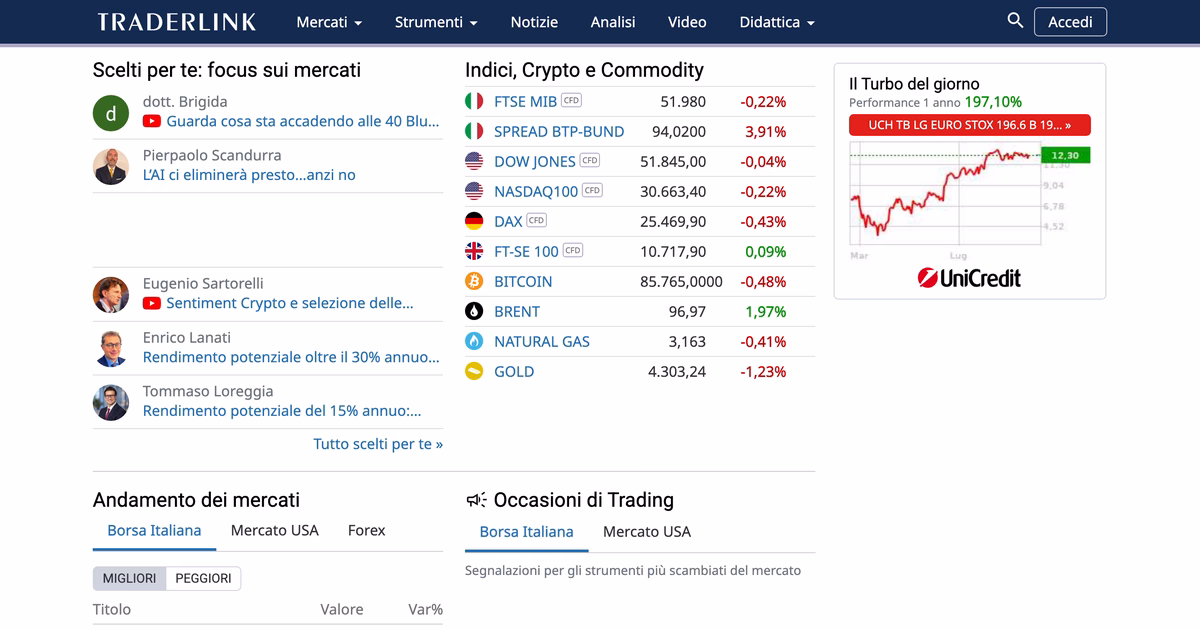The image size is (1200, 630).
Task: Open the SPREAD BTP-BUND link
Action: 559,131
